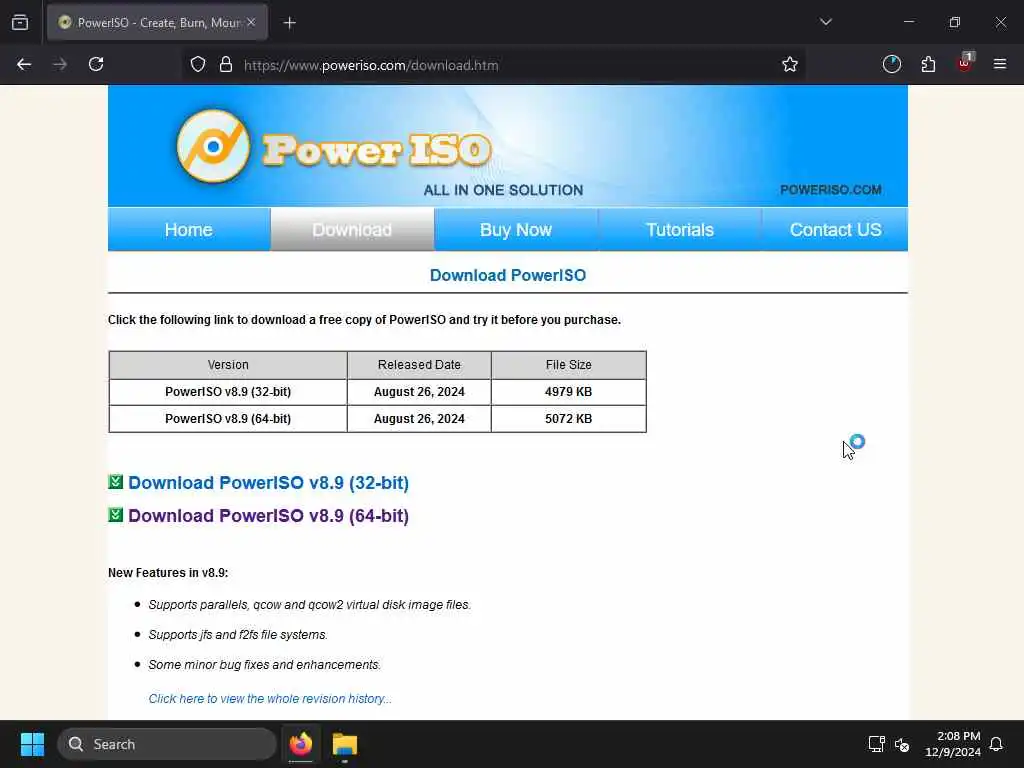Click the 'POWERISO.COM' banner text
The image size is (1024, 768).
click(831, 190)
